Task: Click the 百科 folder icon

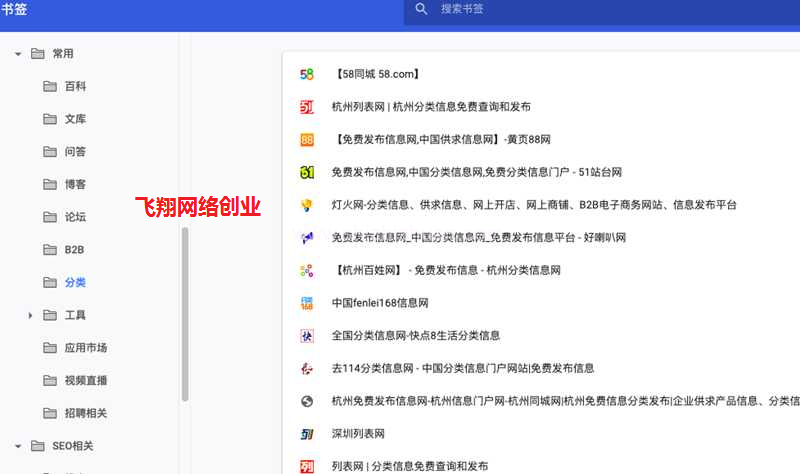Action: pyautogui.click(x=50, y=86)
